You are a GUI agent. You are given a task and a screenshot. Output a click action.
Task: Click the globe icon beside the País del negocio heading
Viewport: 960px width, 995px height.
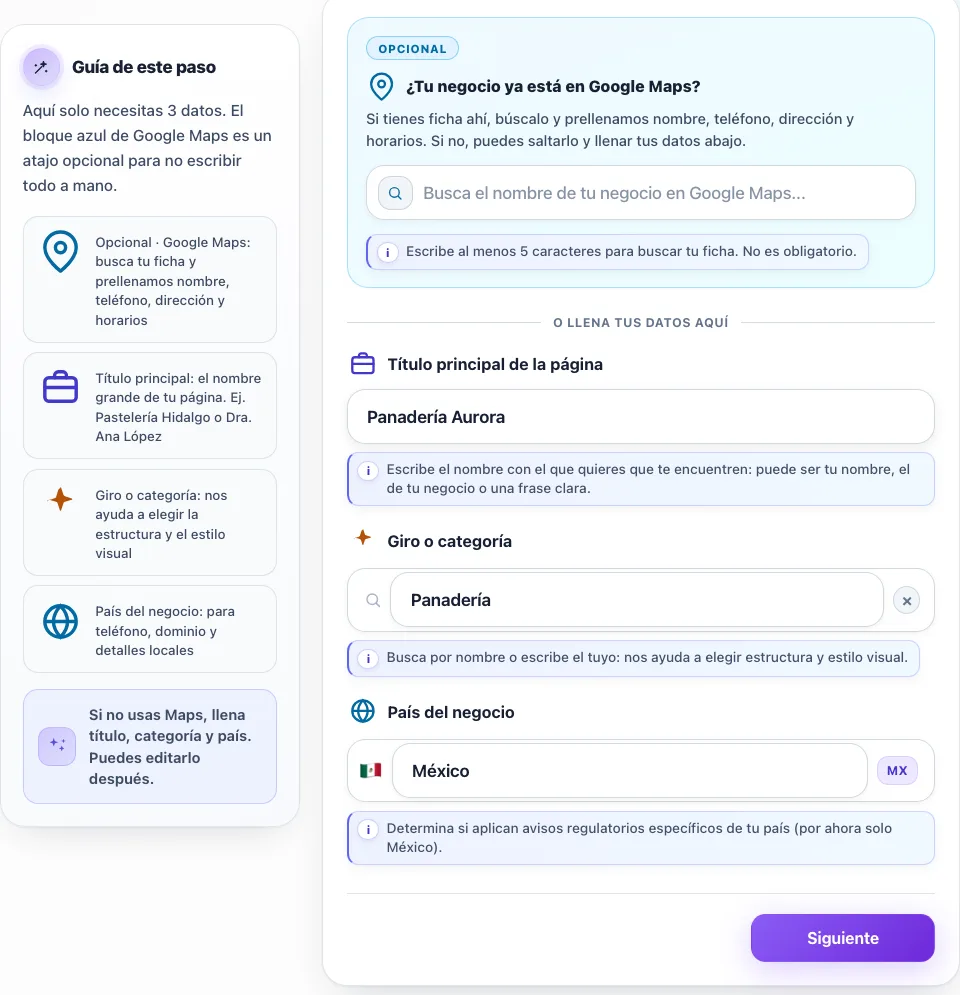[x=363, y=711]
